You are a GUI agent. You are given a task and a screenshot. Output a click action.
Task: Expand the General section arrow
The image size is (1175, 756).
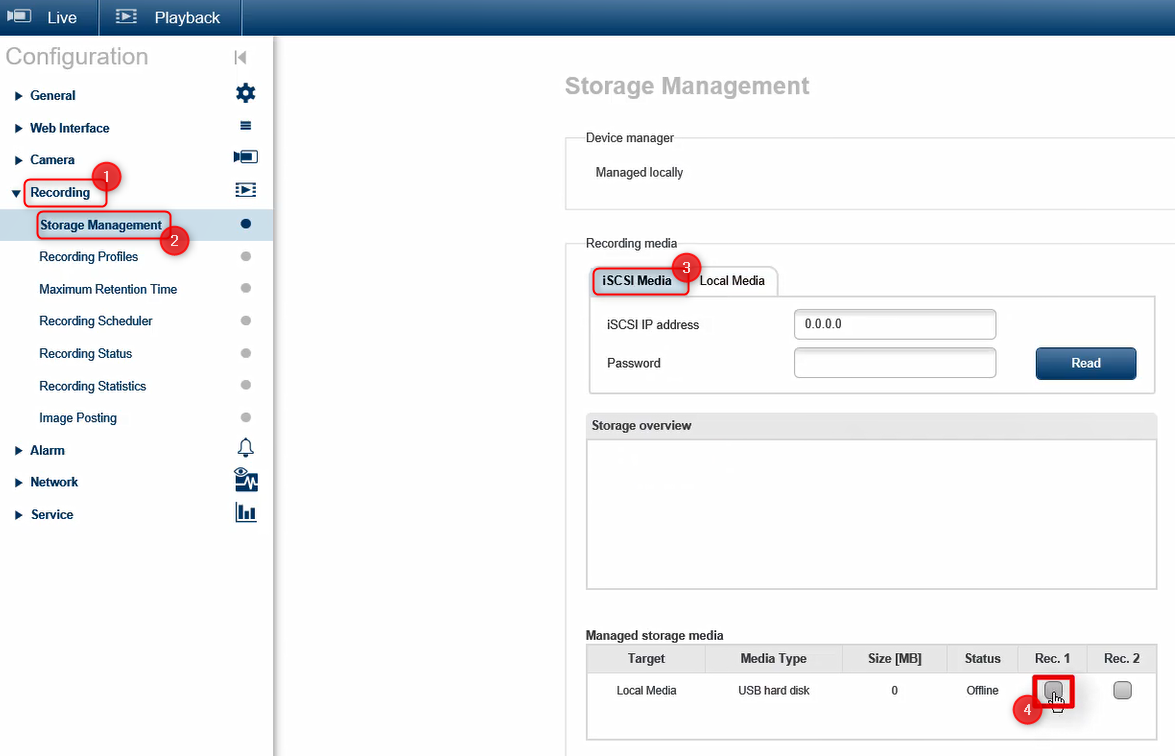click(x=18, y=96)
